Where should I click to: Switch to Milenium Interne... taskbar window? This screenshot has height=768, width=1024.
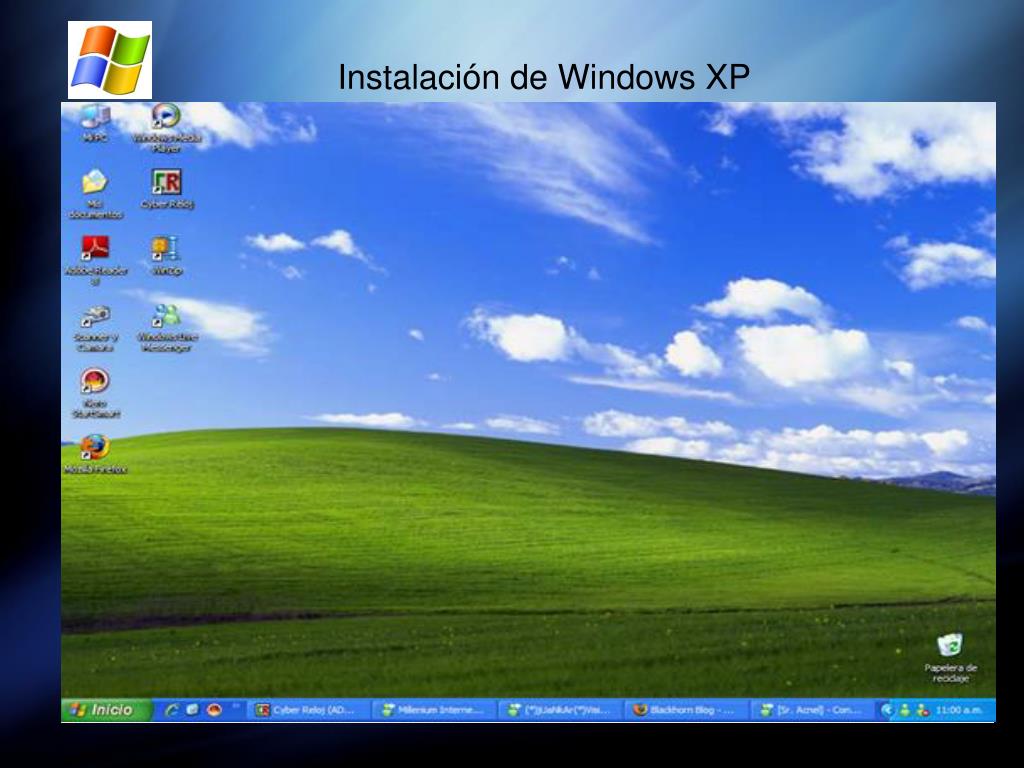pyautogui.click(x=435, y=710)
